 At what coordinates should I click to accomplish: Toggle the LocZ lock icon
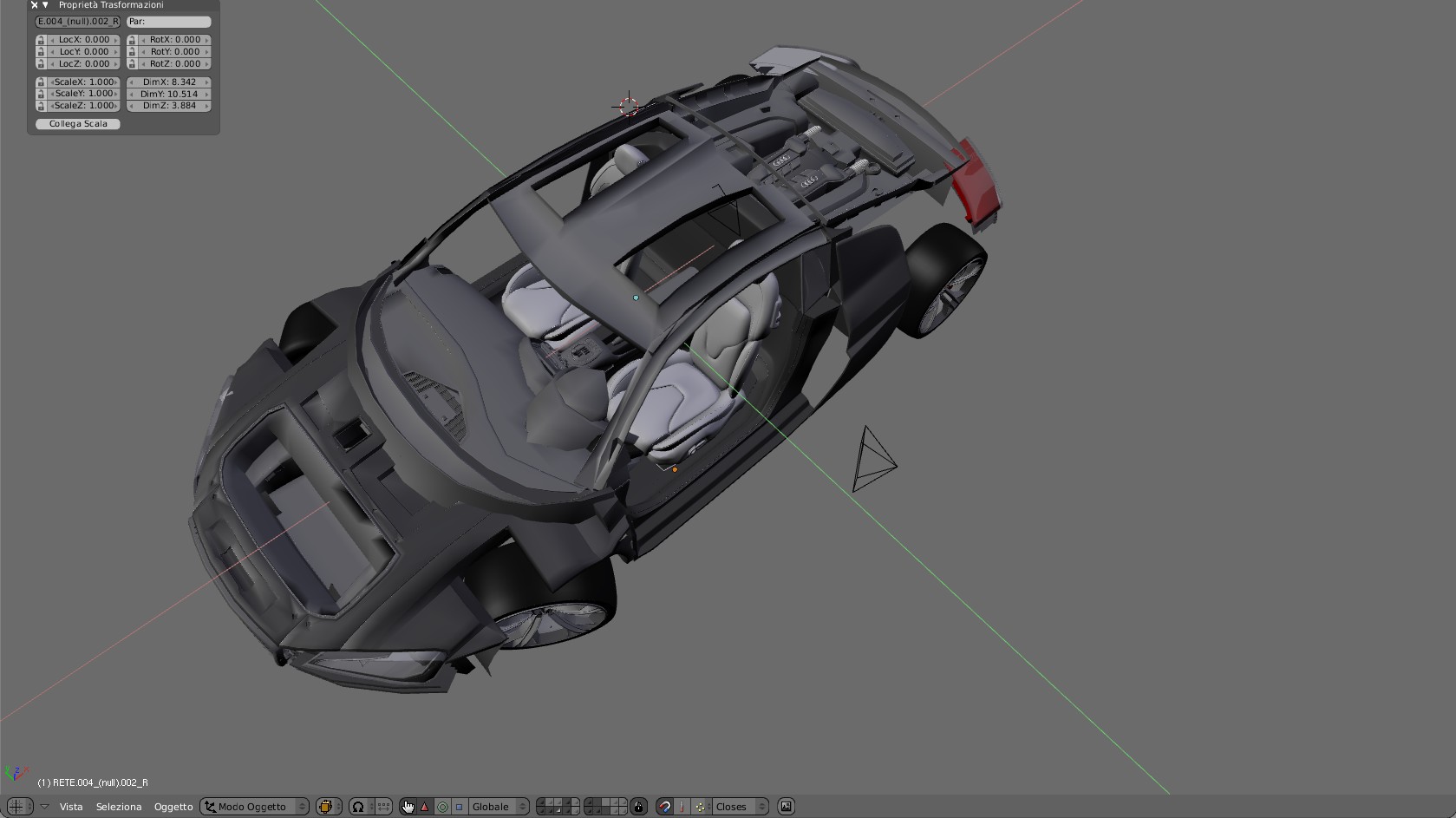coord(41,64)
